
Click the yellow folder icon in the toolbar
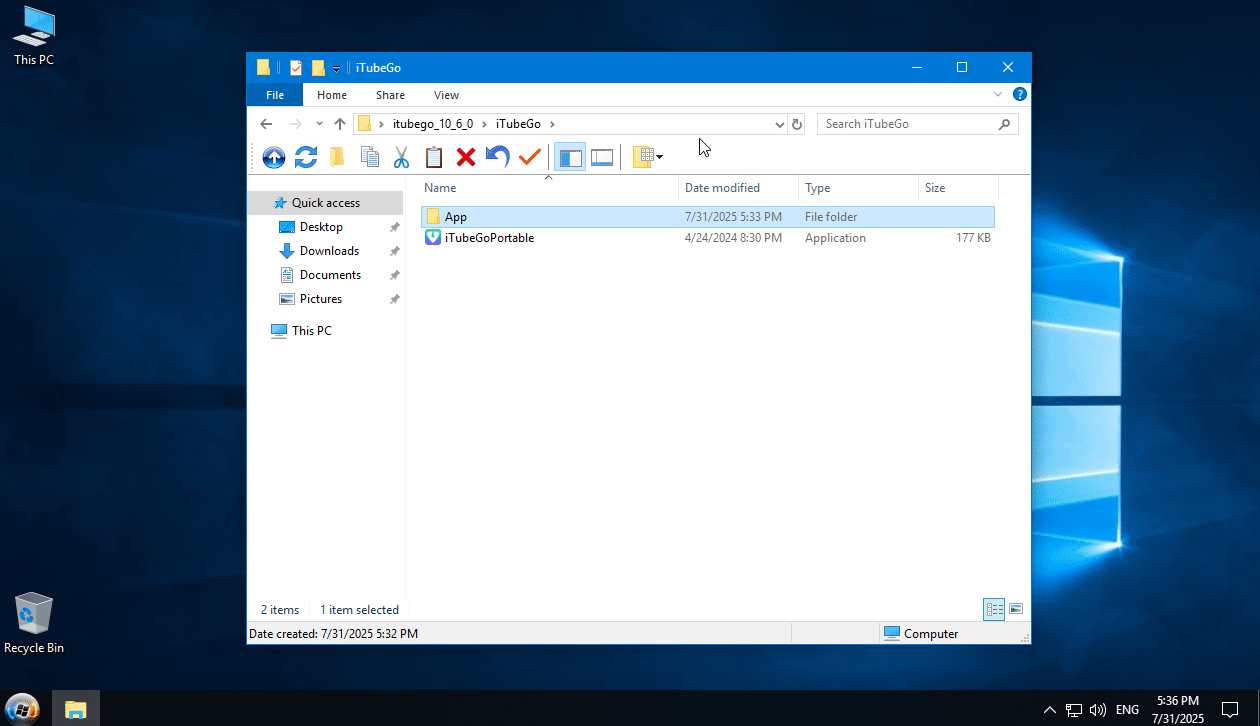coord(338,157)
